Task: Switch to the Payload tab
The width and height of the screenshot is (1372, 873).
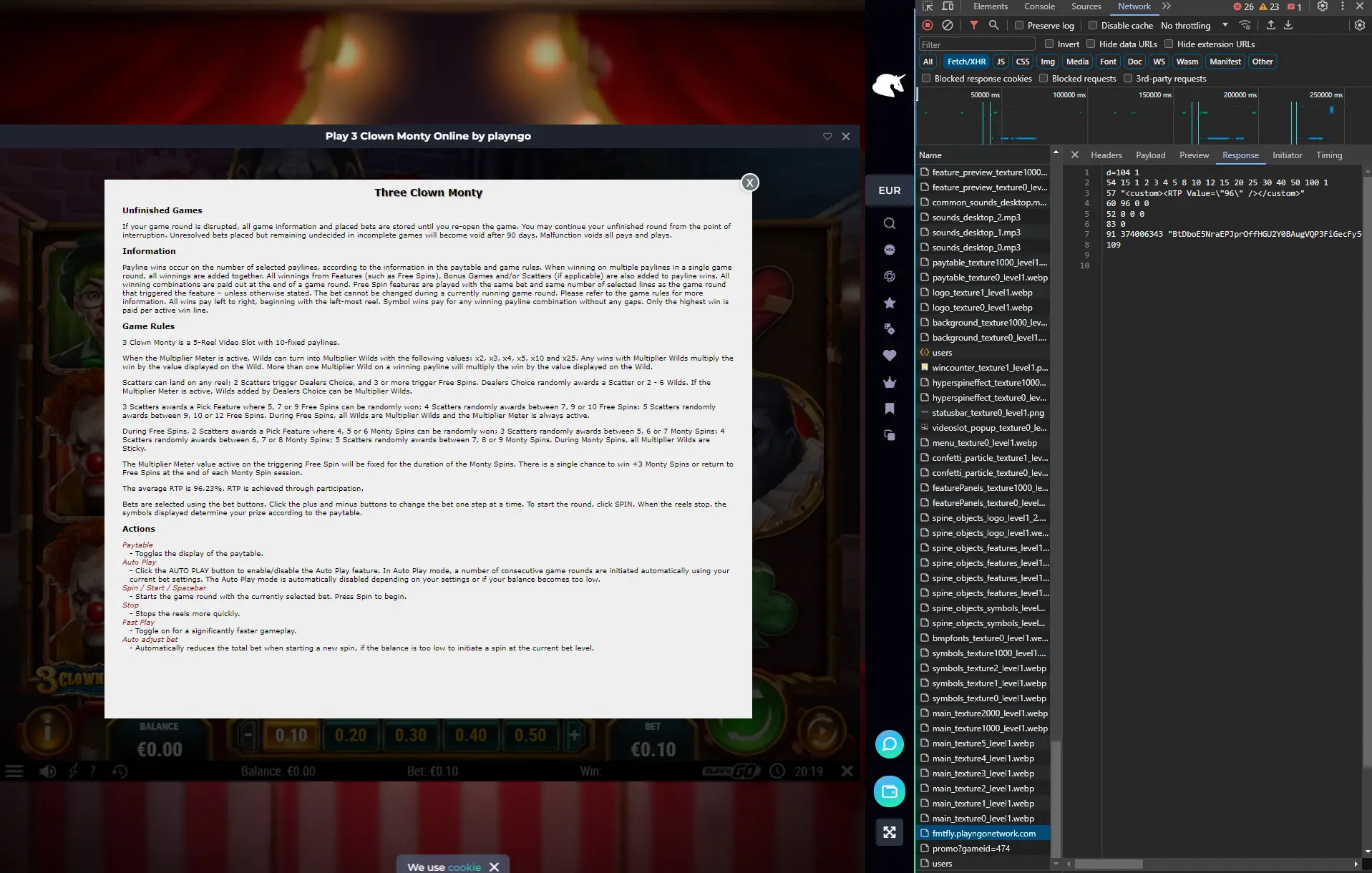Action: (x=1150, y=155)
